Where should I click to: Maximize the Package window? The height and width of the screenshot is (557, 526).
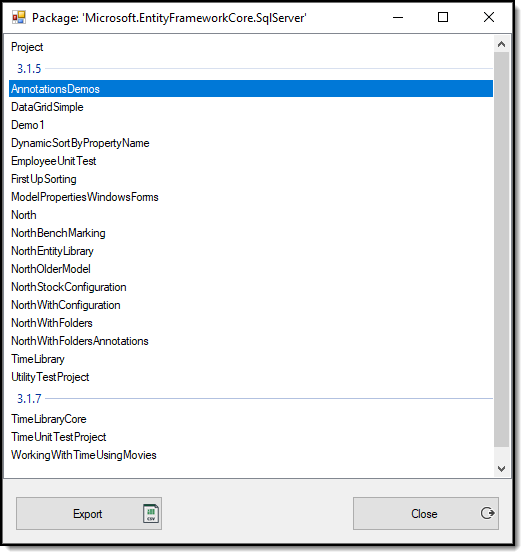point(443,17)
